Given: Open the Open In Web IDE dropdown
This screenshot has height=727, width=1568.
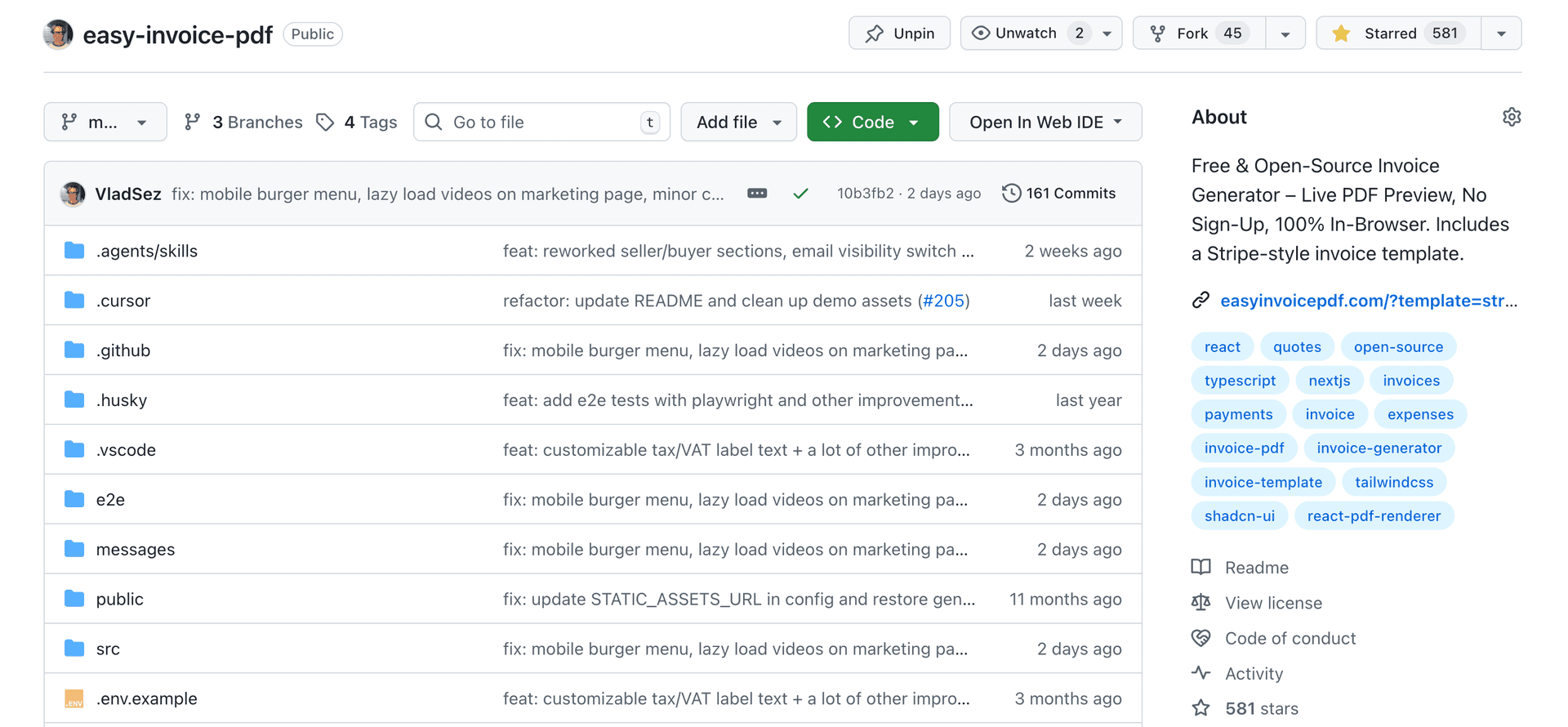Looking at the screenshot, I should pos(1045,122).
